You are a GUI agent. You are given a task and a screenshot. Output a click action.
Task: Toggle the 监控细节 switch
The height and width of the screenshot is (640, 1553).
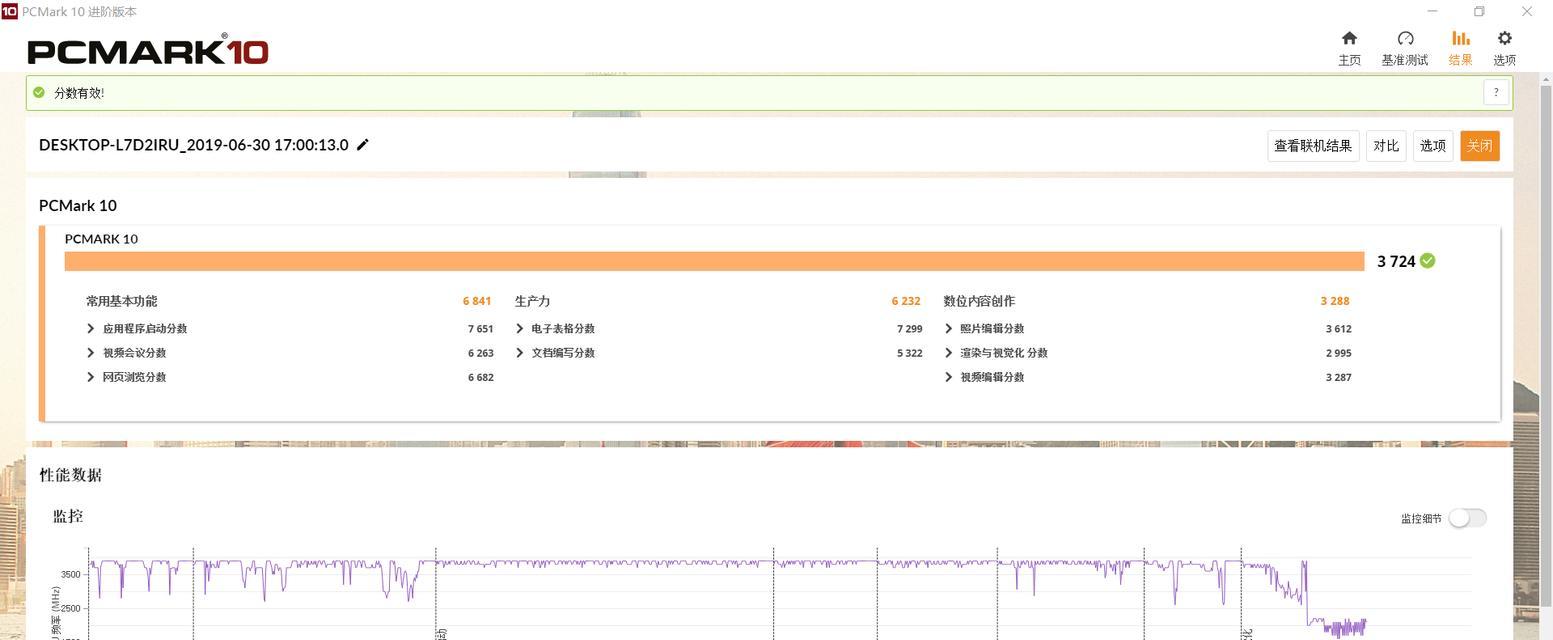point(1467,518)
